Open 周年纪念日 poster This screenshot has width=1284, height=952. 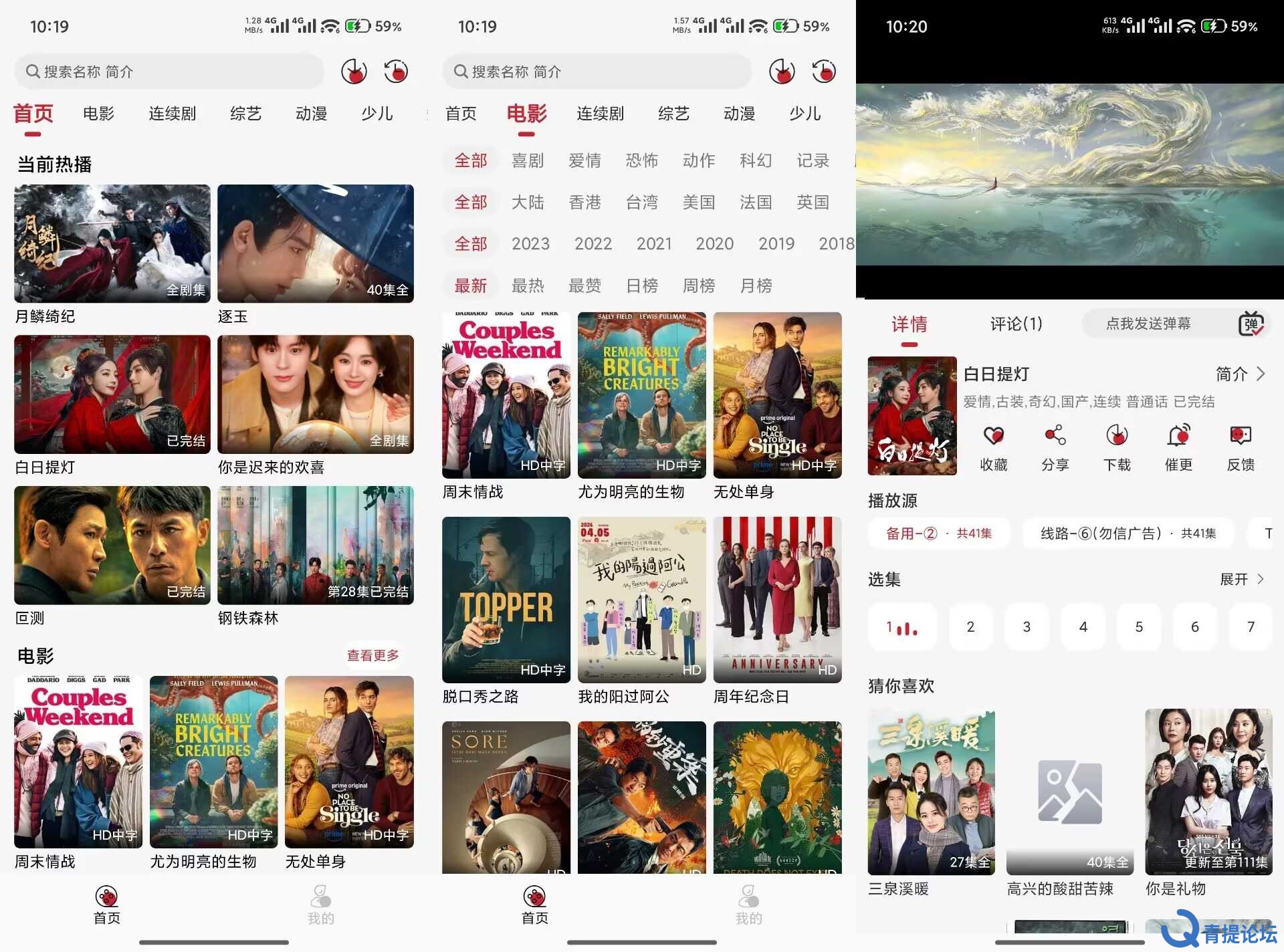coord(778,600)
